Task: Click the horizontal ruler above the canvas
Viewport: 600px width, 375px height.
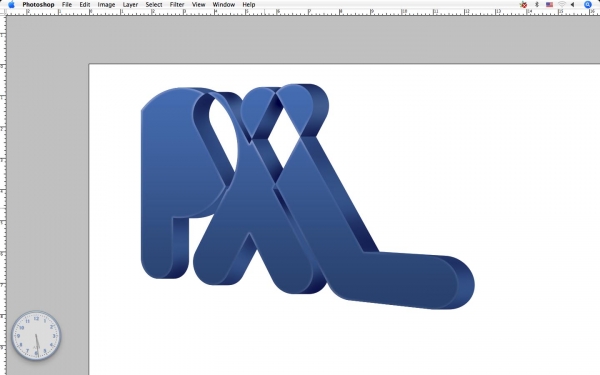Action: [302, 12]
